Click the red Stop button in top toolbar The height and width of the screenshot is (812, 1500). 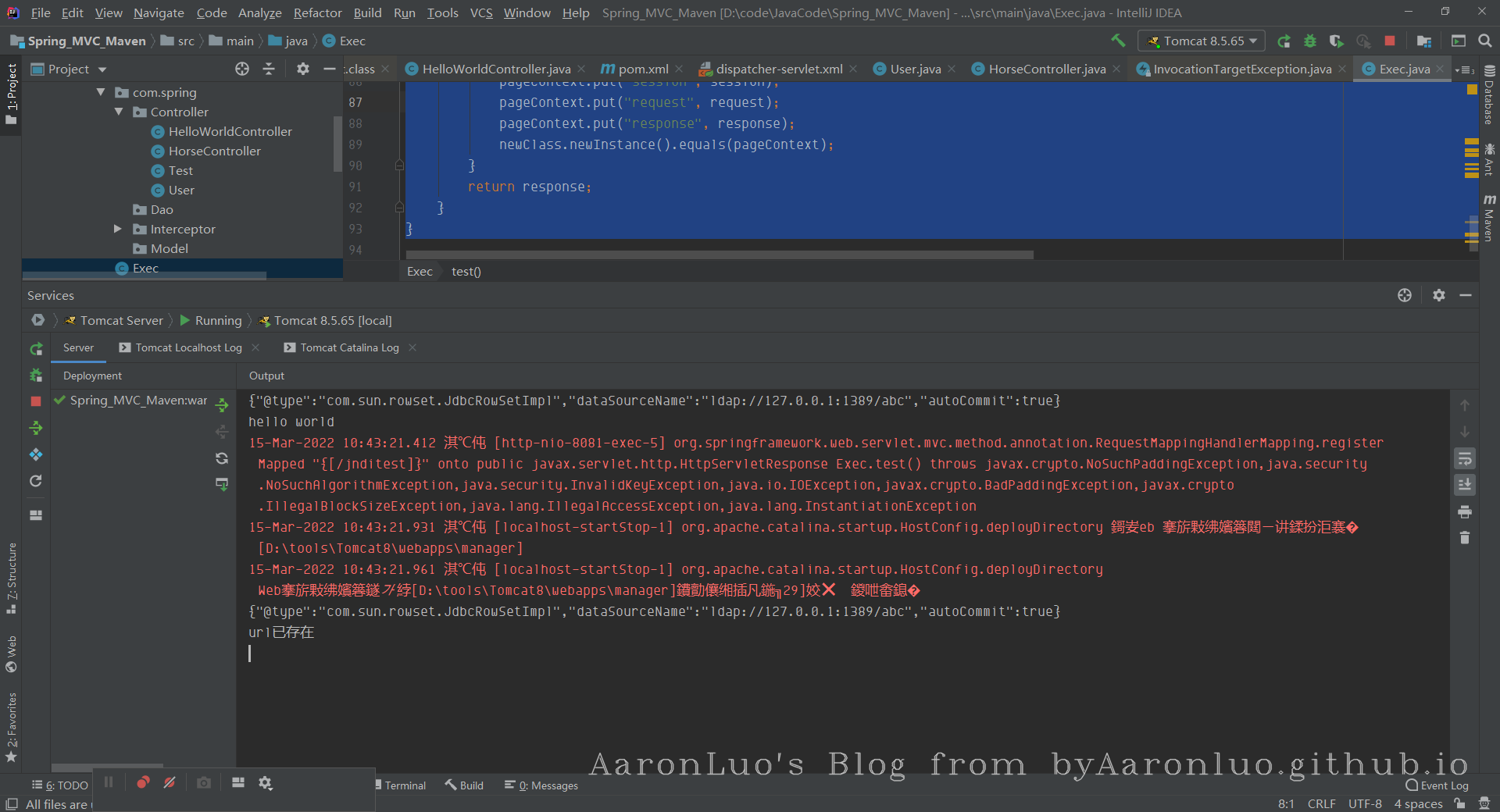[x=1389, y=41]
